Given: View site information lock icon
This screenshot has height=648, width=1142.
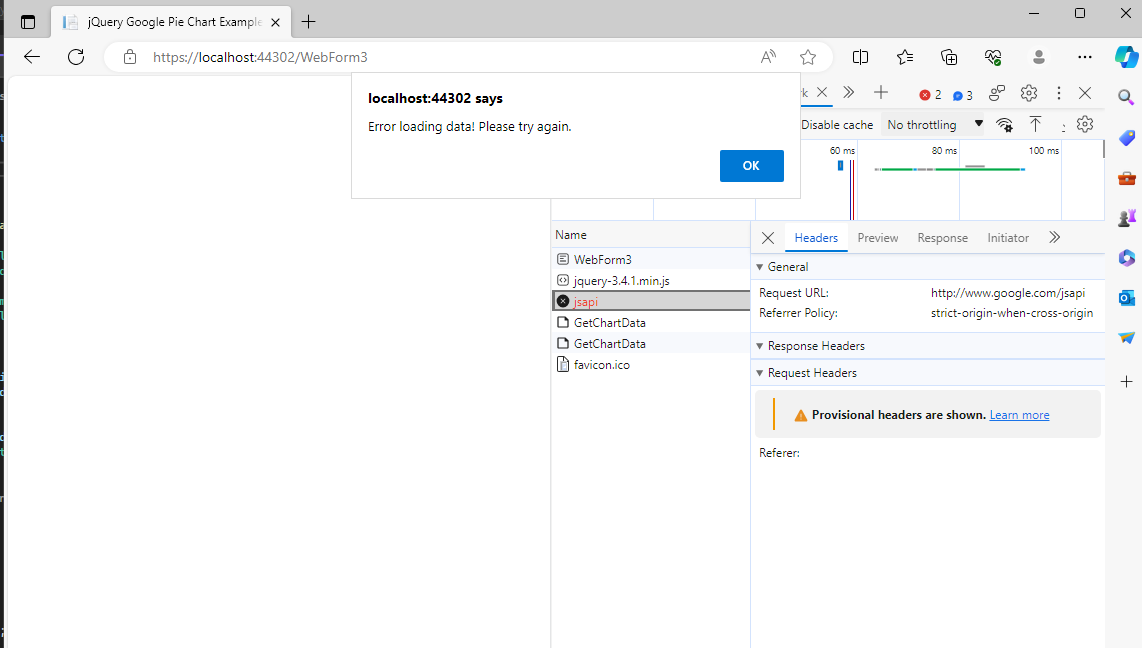Looking at the screenshot, I should click(130, 57).
